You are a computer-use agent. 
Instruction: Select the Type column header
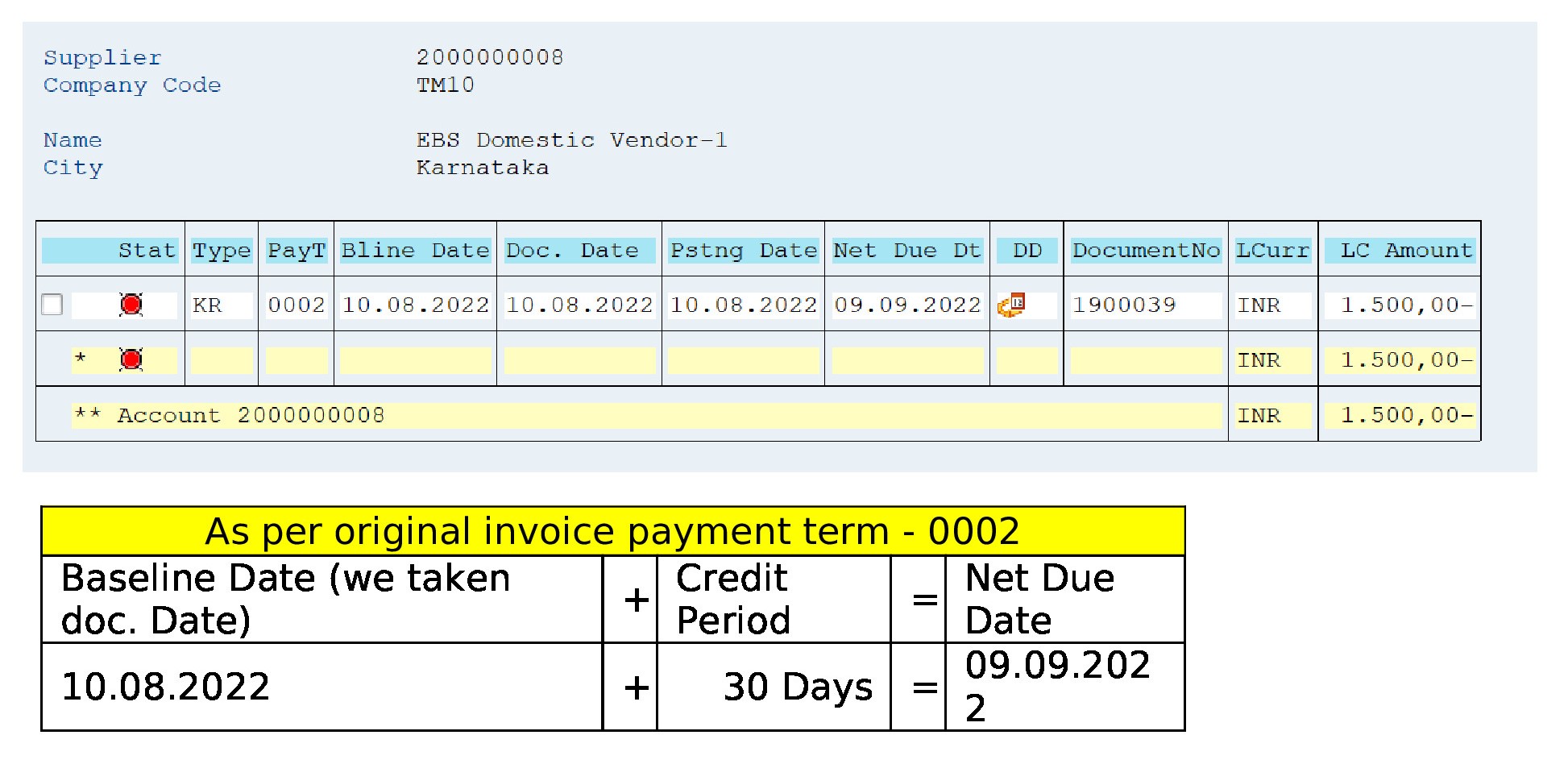click(222, 251)
